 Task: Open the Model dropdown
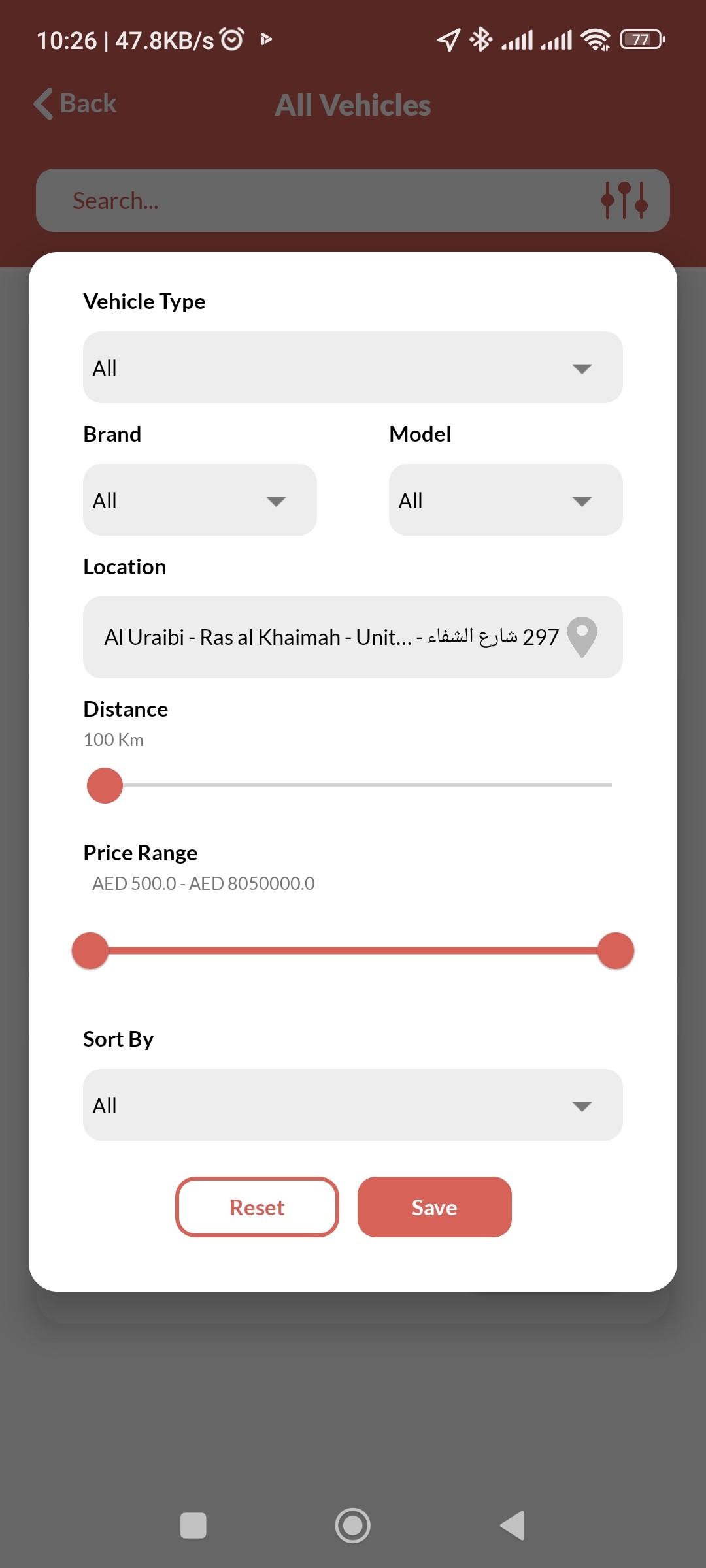(x=505, y=500)
